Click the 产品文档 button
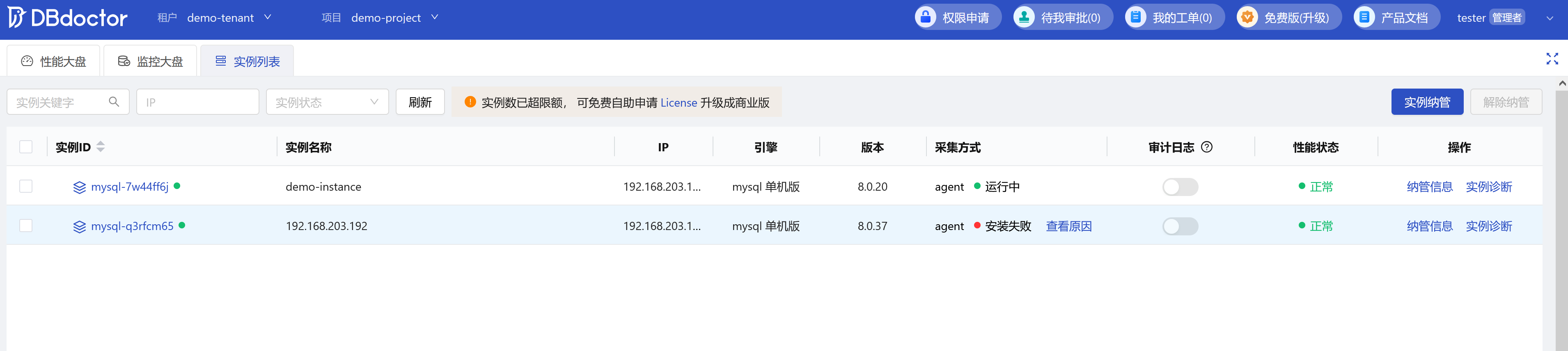This screenshot has width=1568, height=351. point(1397,17)
